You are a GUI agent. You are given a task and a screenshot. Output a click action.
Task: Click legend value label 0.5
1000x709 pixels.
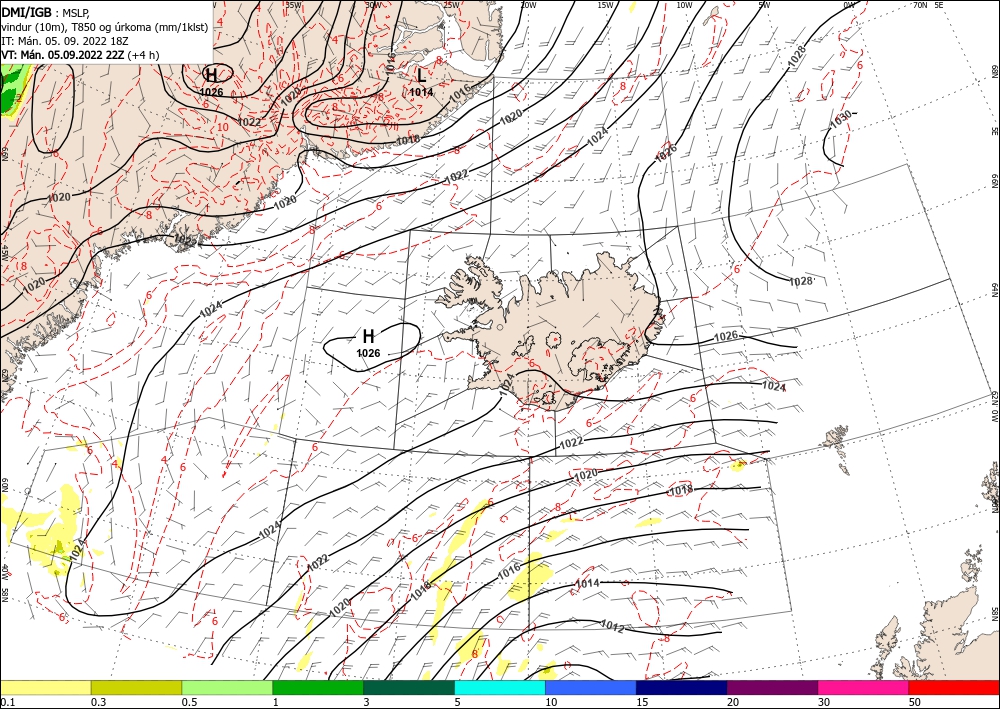pos(189,702)
